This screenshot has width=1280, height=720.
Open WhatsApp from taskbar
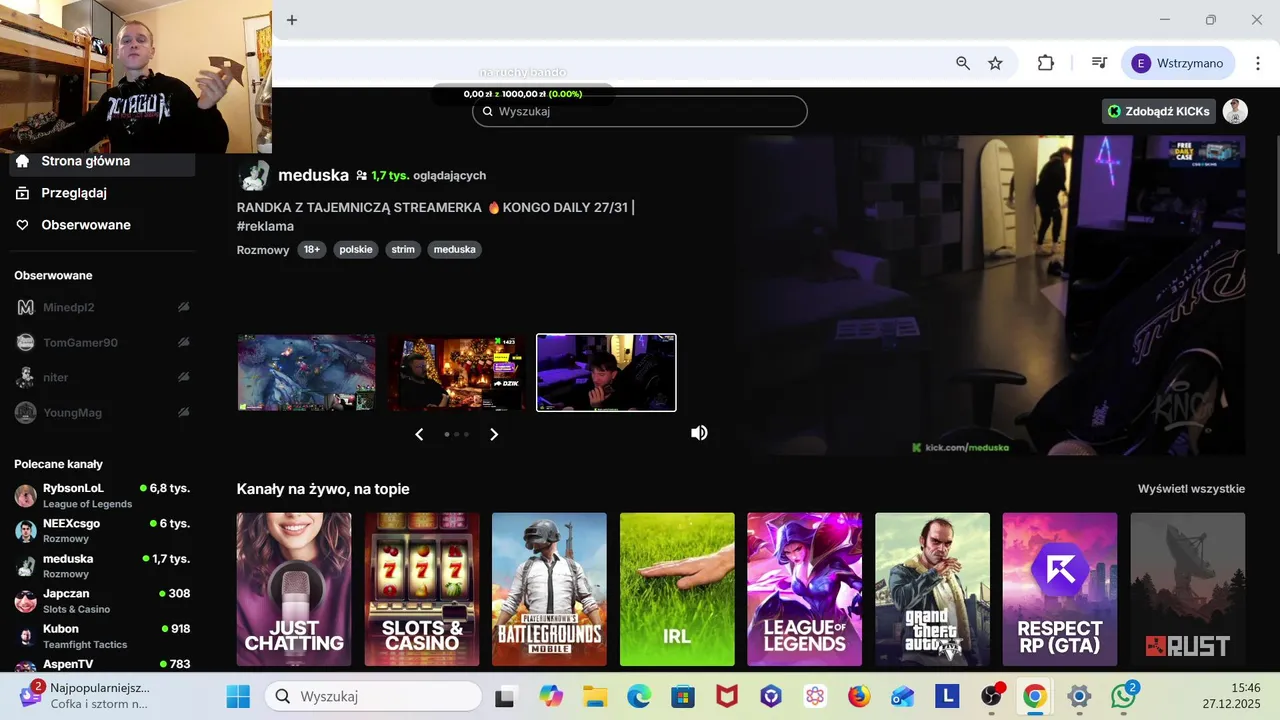pyautogui.click(x=1124, y=696)
